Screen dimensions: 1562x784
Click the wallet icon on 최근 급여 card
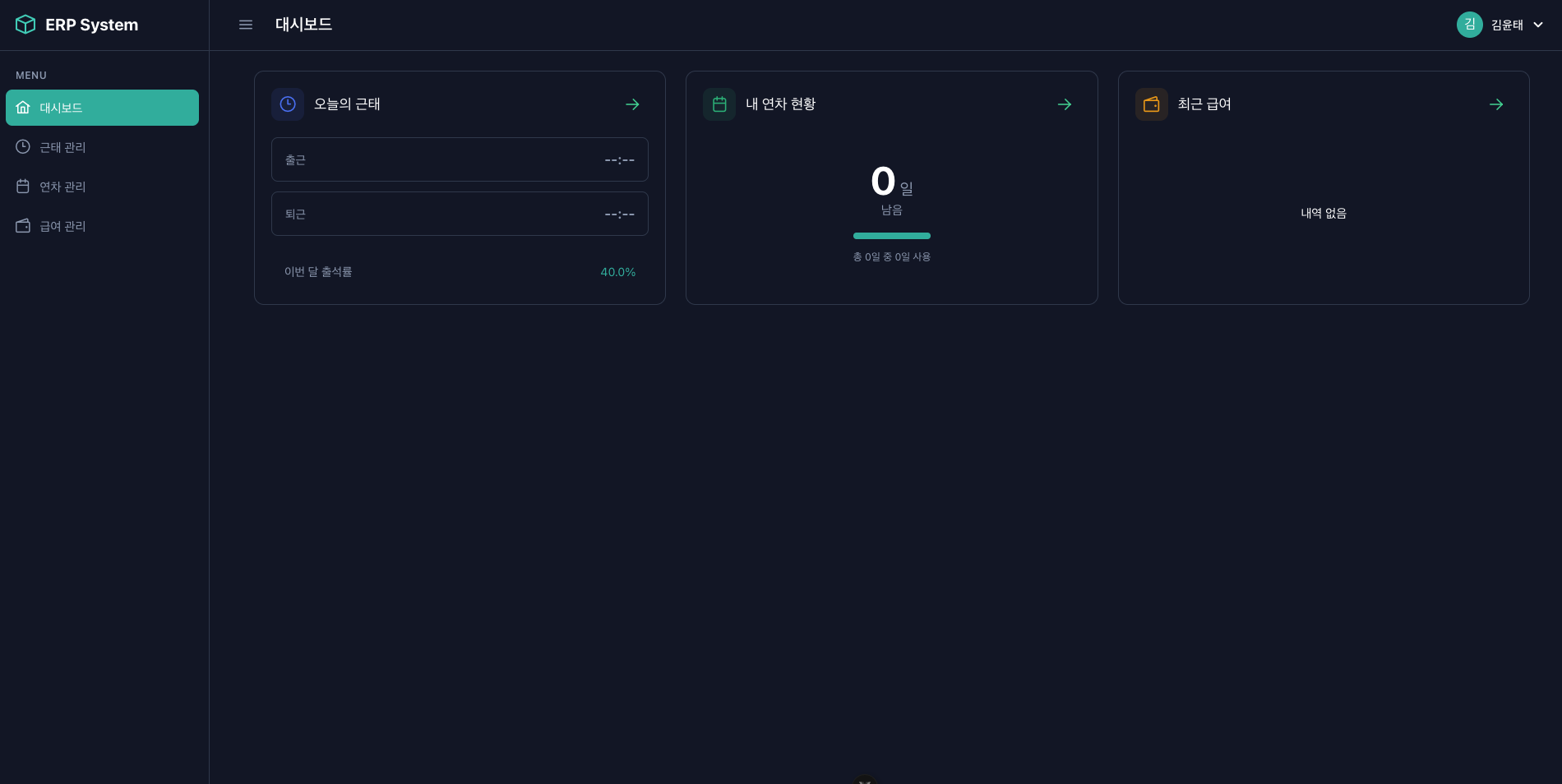(1152, 104)
